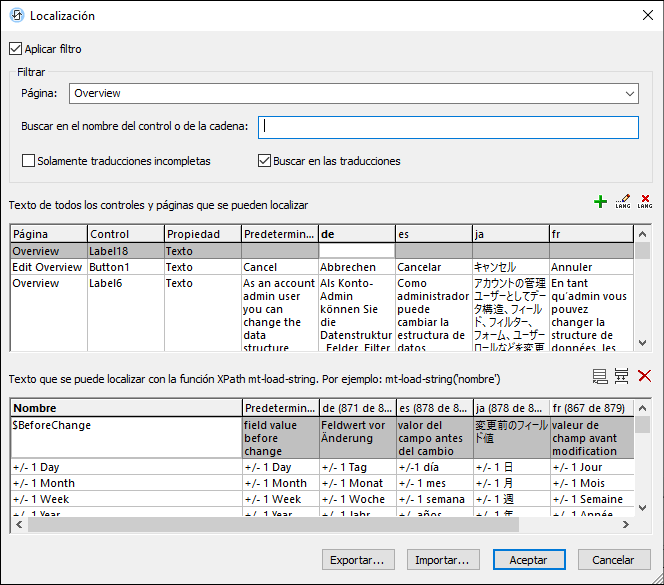Click the delete string red X icon
Viewport: 664px width, 585px height.
(x=645, y=376)
